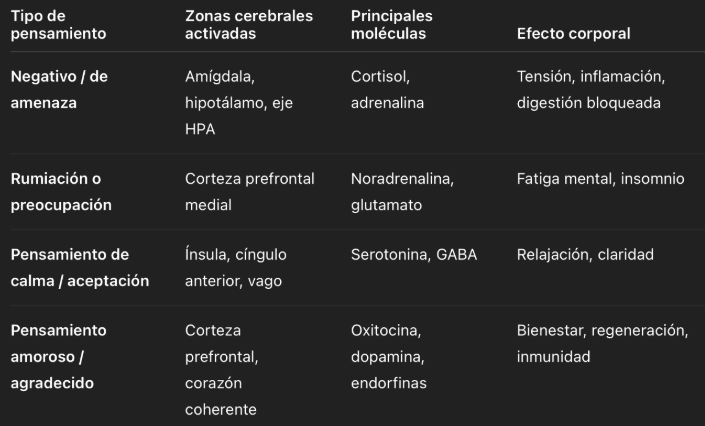705x426 pixels.
Task: Click the 'Amígdala, hipotálamo, eje HPA' cell
Action: point(239,103)
